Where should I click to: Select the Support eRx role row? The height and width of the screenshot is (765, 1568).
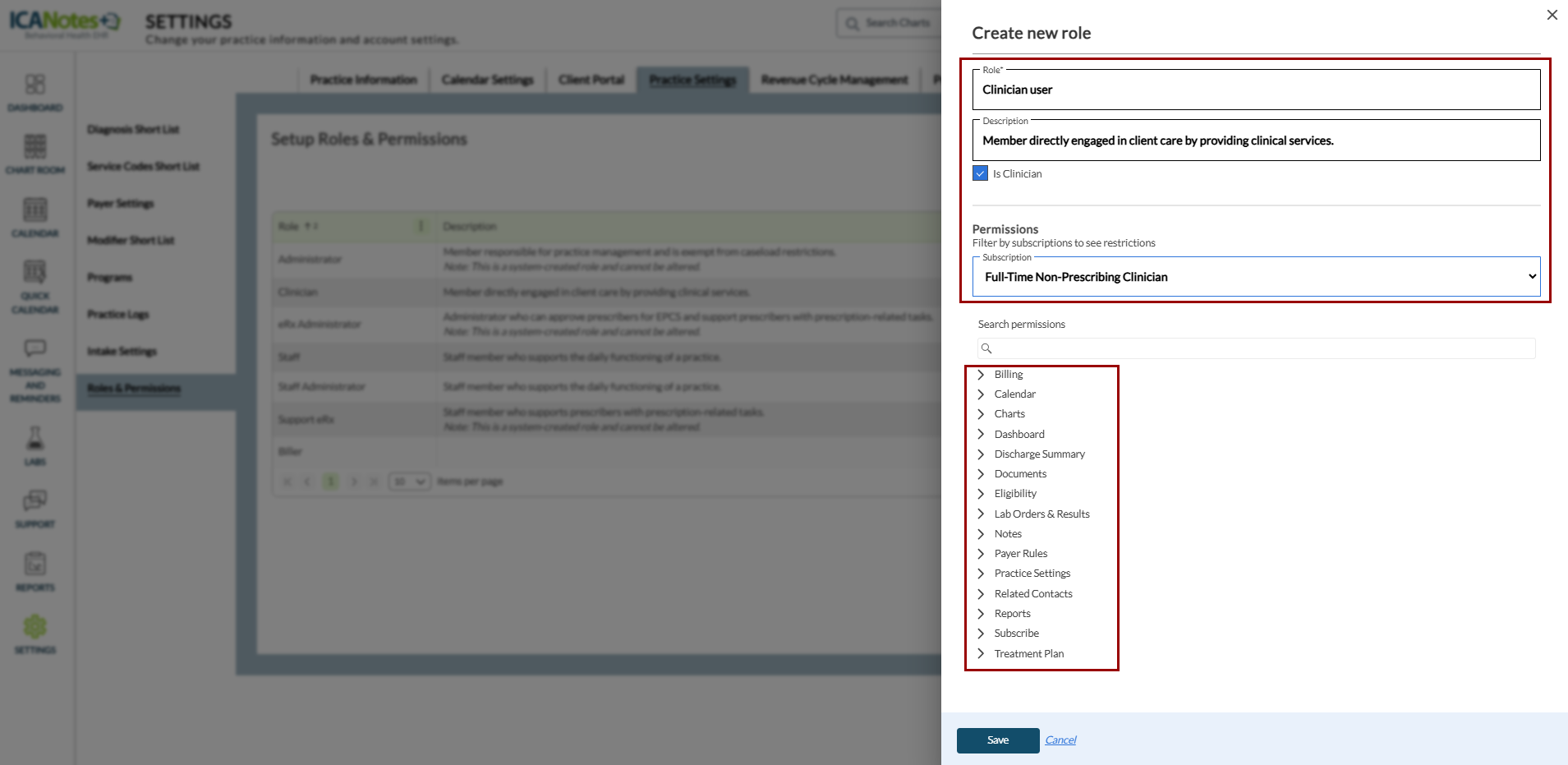pos(607,420)
